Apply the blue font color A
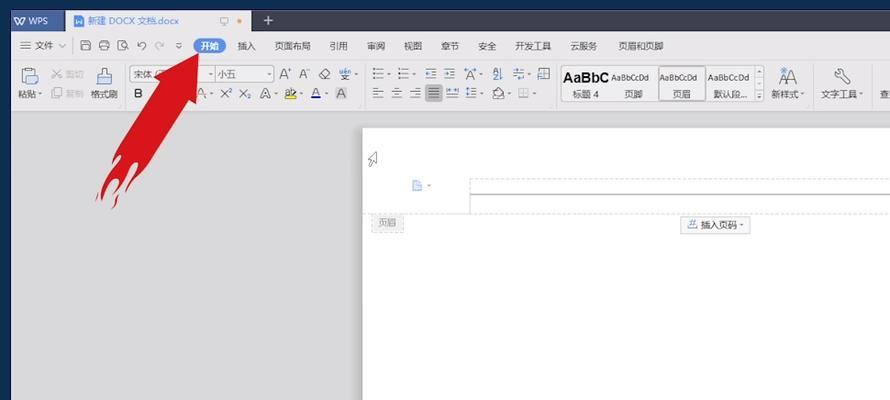The height and width of the screenshot is (400, 890). pyautogui.click(x=316, y=94)
